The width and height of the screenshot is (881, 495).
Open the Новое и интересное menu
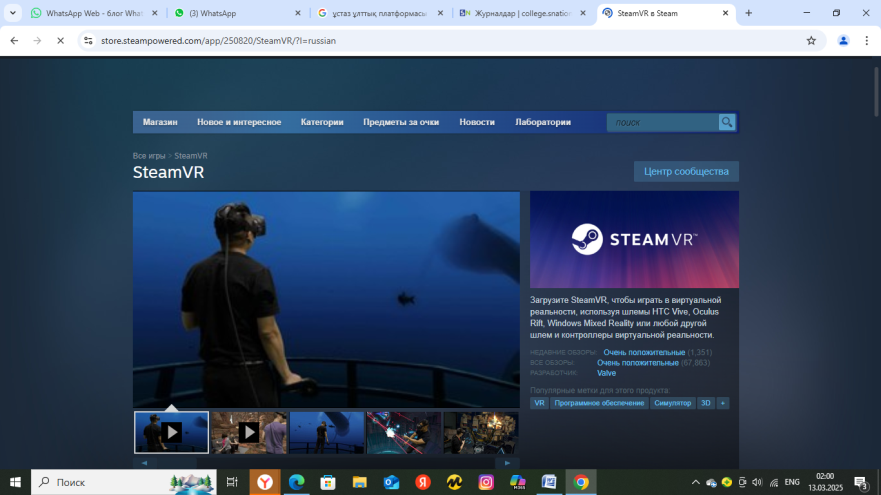pos(239,122)
